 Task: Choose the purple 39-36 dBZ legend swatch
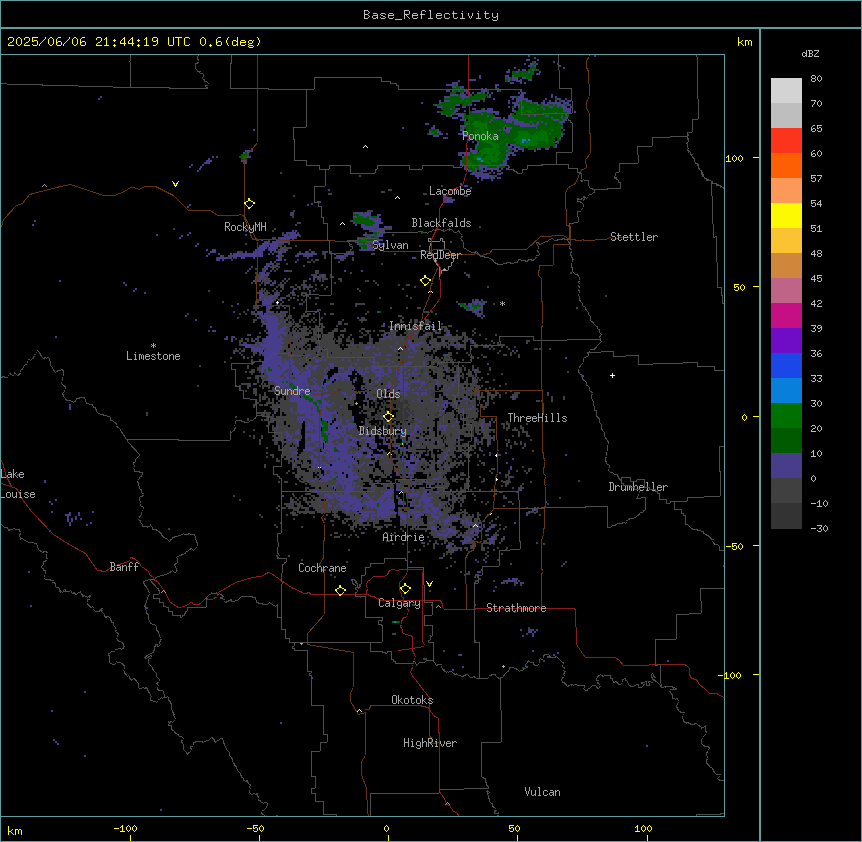[x=786, y=341]
